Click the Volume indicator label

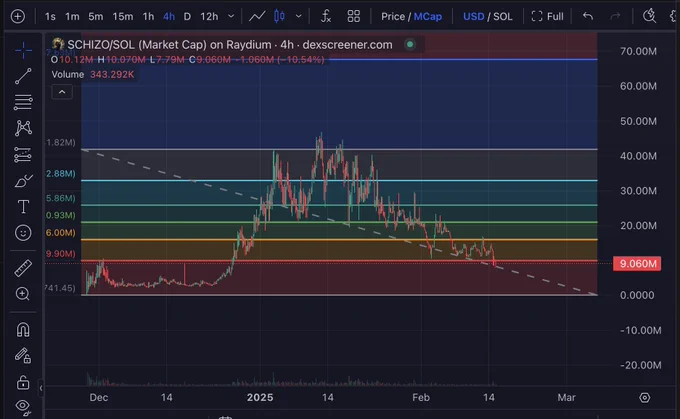click(x=68, y=74)
